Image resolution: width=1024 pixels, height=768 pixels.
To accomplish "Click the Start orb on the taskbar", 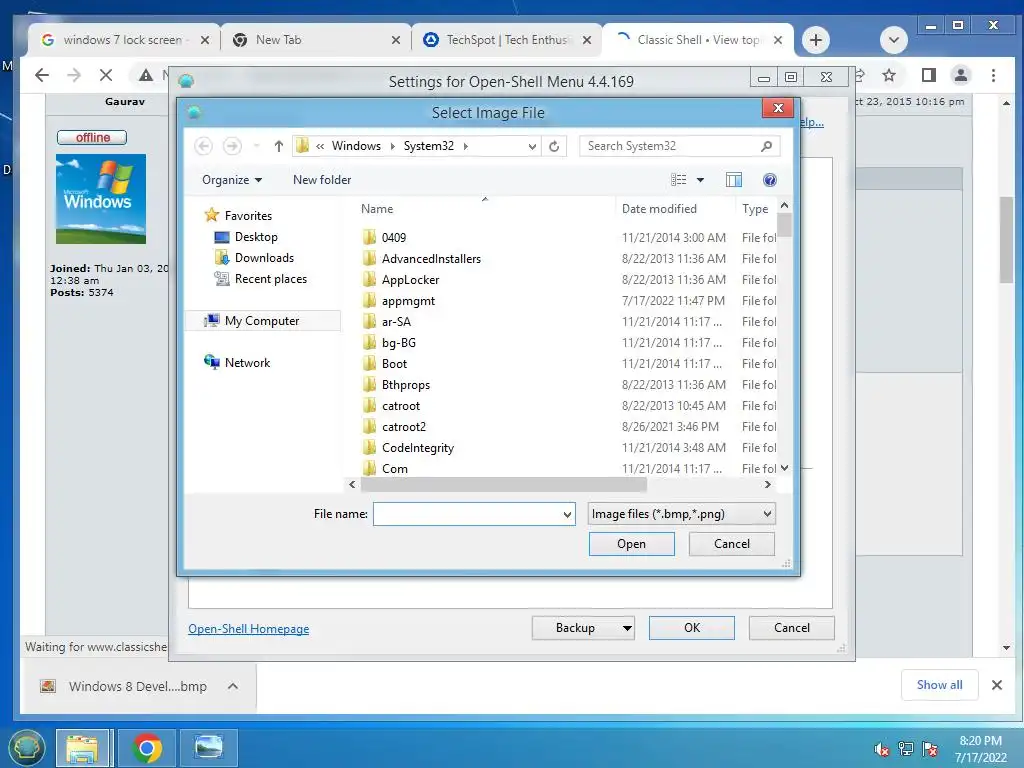I will [x=26, y=748].
